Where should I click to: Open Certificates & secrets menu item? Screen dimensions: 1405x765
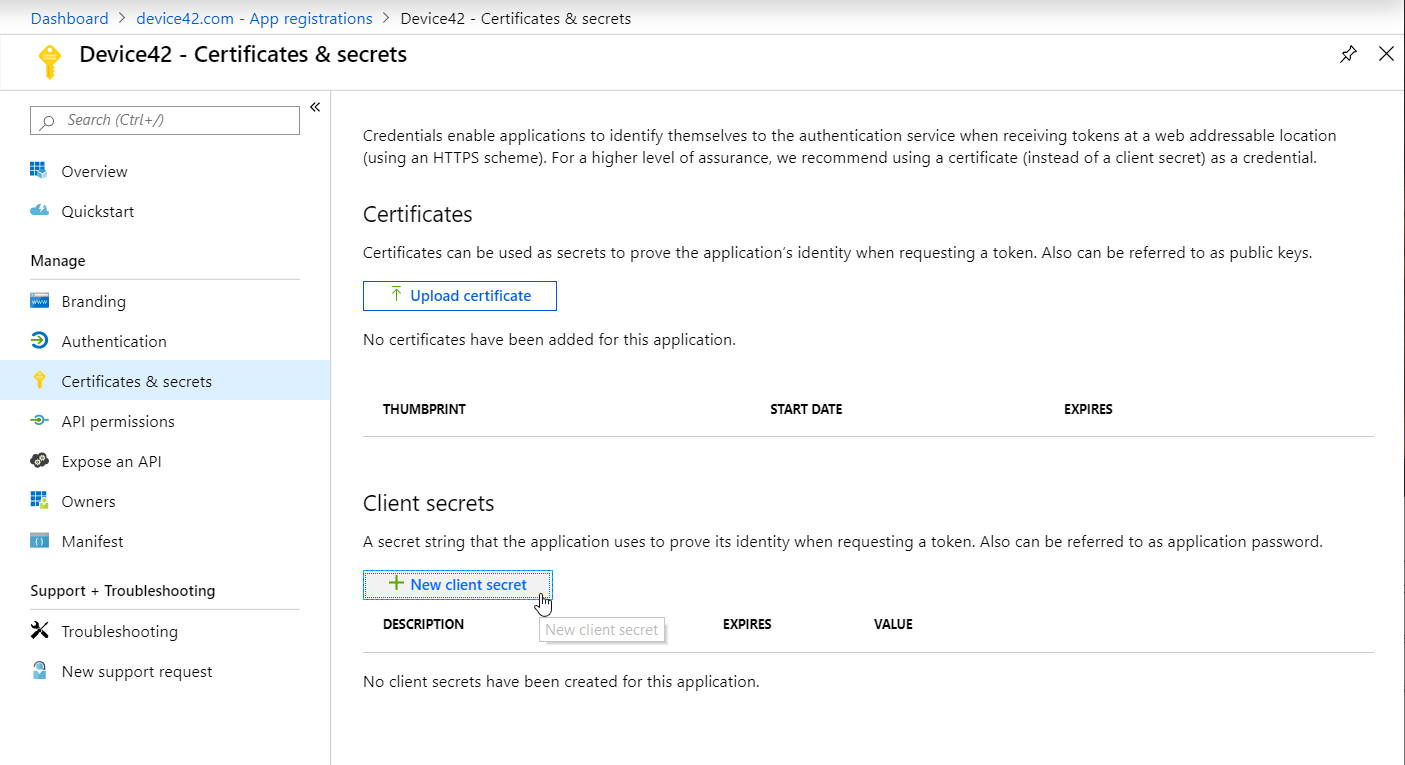pyautogui.click(x=136, y=381)
